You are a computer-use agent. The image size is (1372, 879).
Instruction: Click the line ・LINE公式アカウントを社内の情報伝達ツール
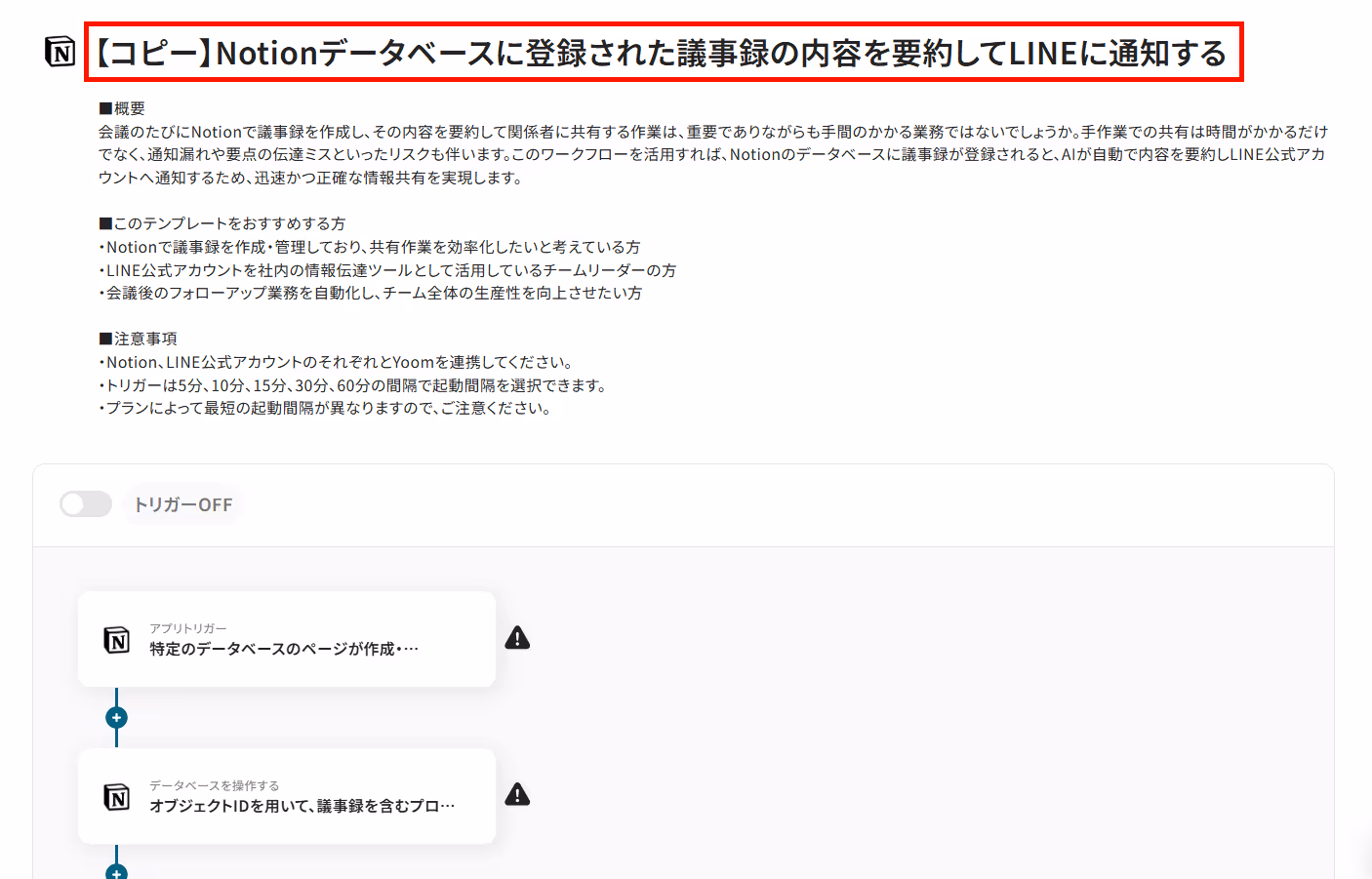pos(387,270)
